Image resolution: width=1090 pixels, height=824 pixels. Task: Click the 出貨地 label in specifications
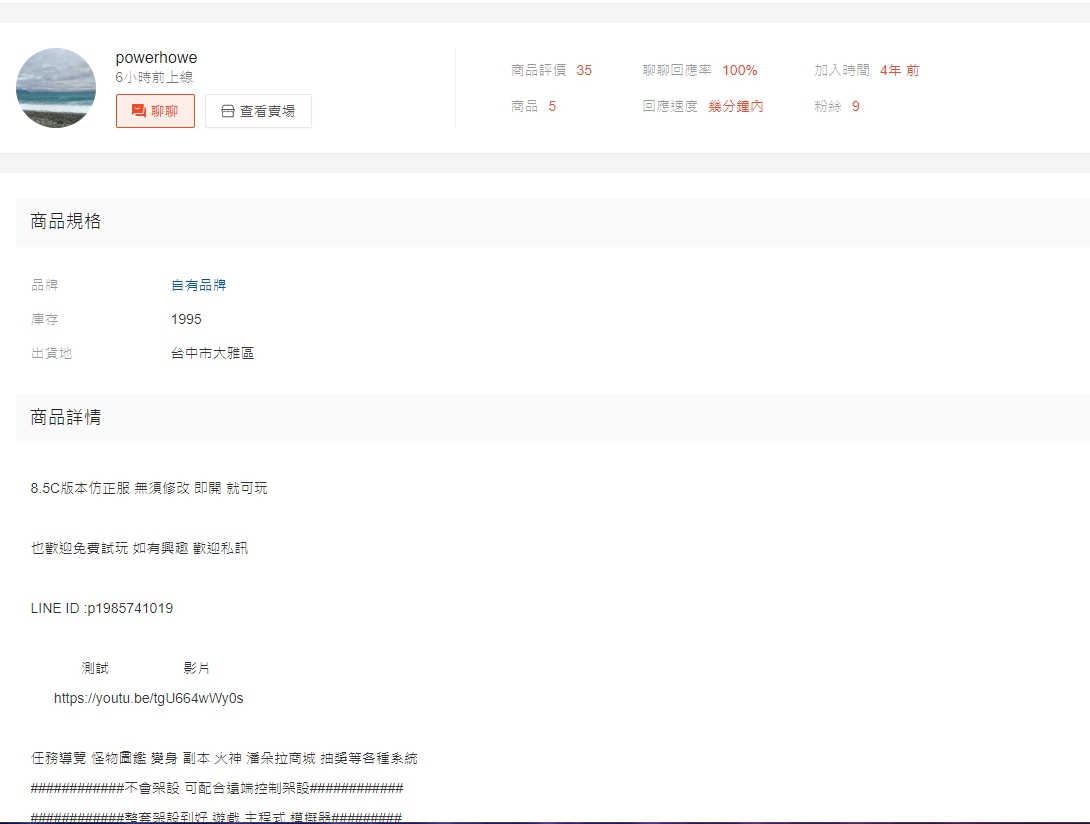pos(51,353)
